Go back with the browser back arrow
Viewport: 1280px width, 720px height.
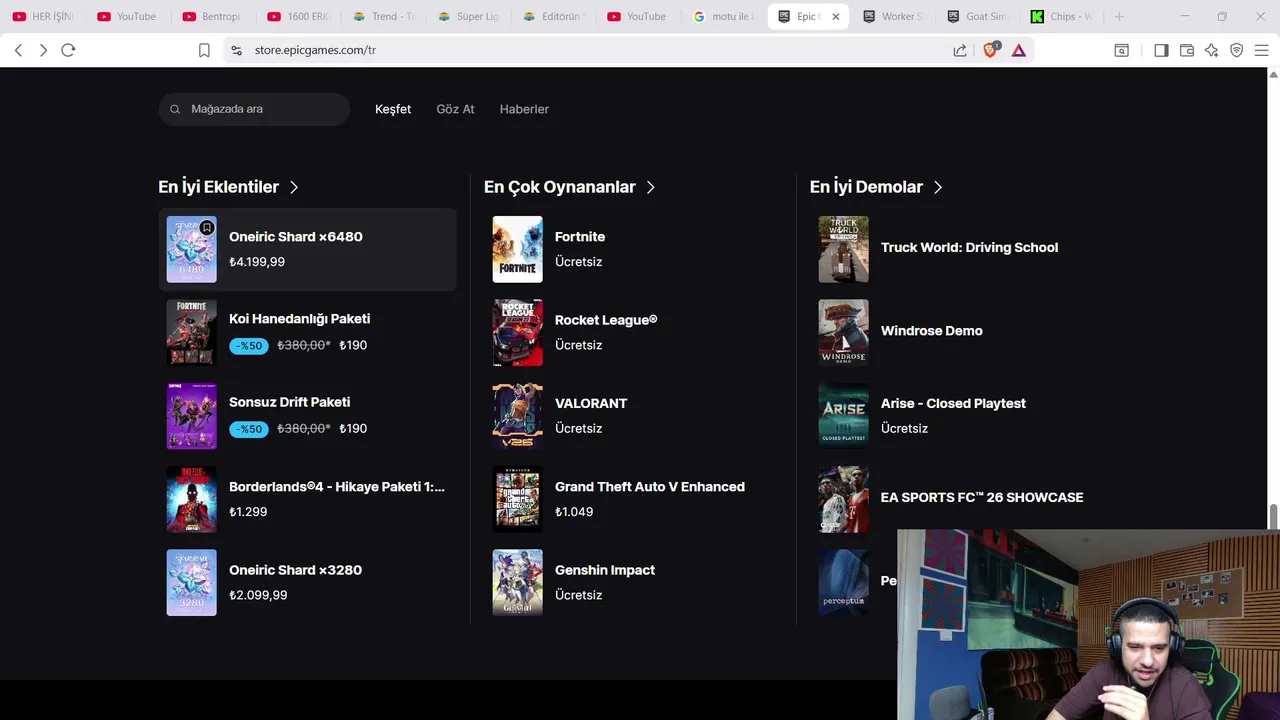[18, 50]
